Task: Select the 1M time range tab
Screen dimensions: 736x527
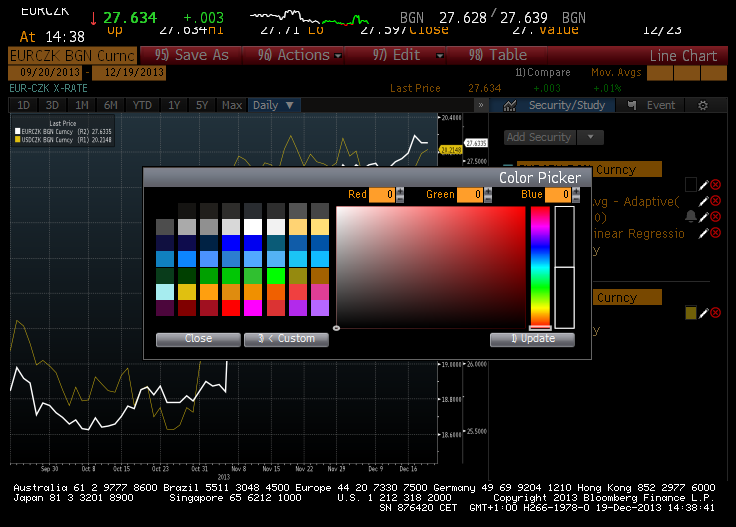Action: point(82,105)
